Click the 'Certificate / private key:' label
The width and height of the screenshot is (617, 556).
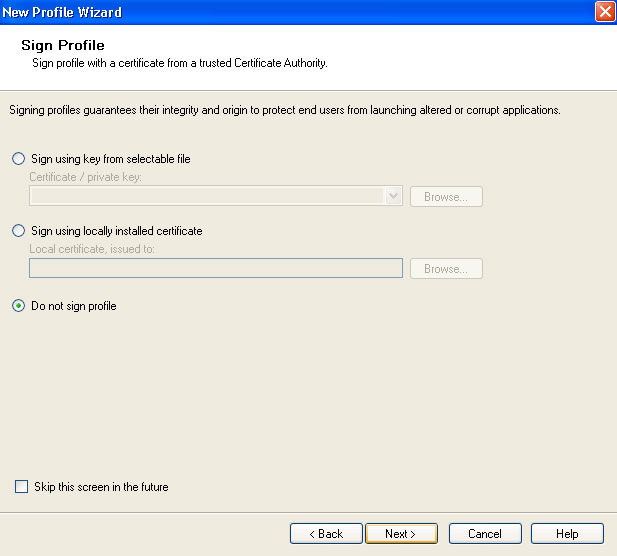coord(85,177)
